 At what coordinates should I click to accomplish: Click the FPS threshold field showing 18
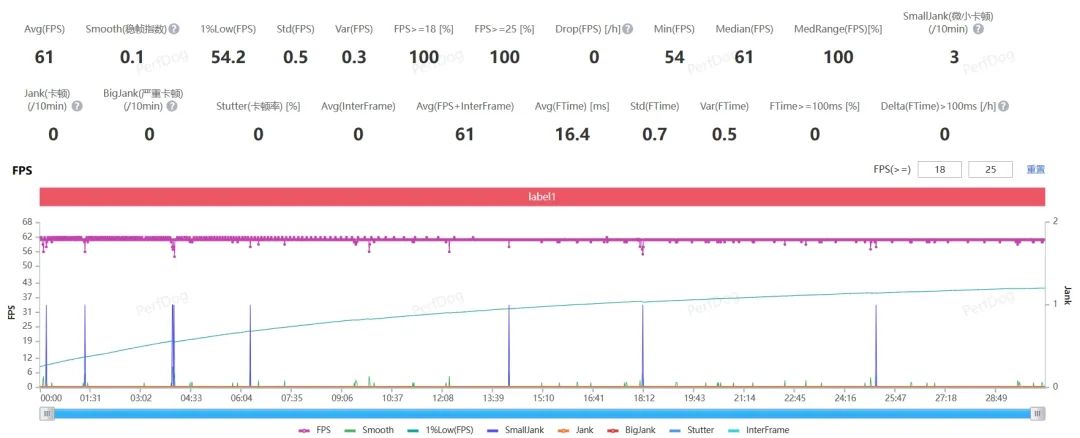939,169
